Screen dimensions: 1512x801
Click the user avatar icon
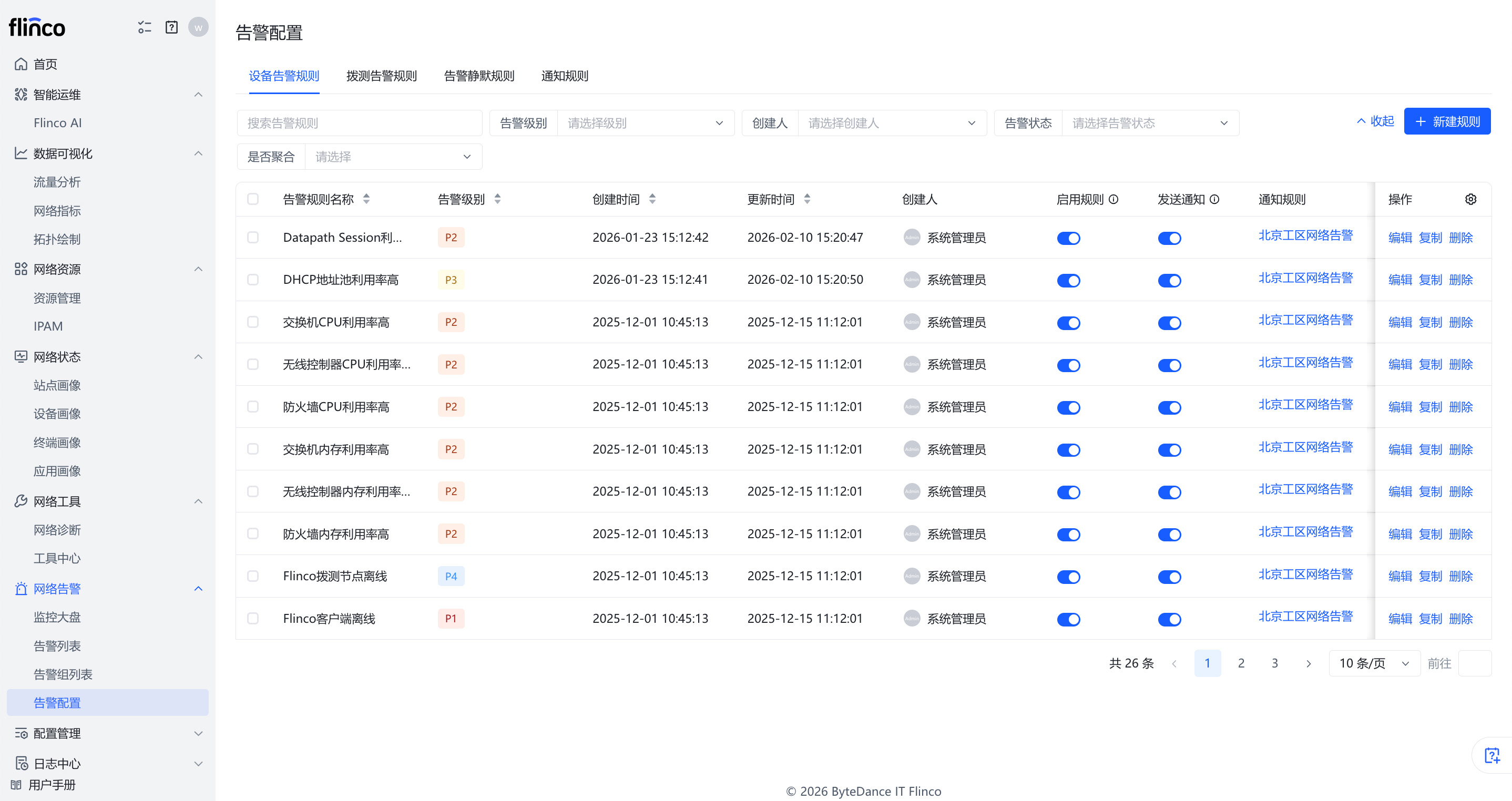(198, 27)
